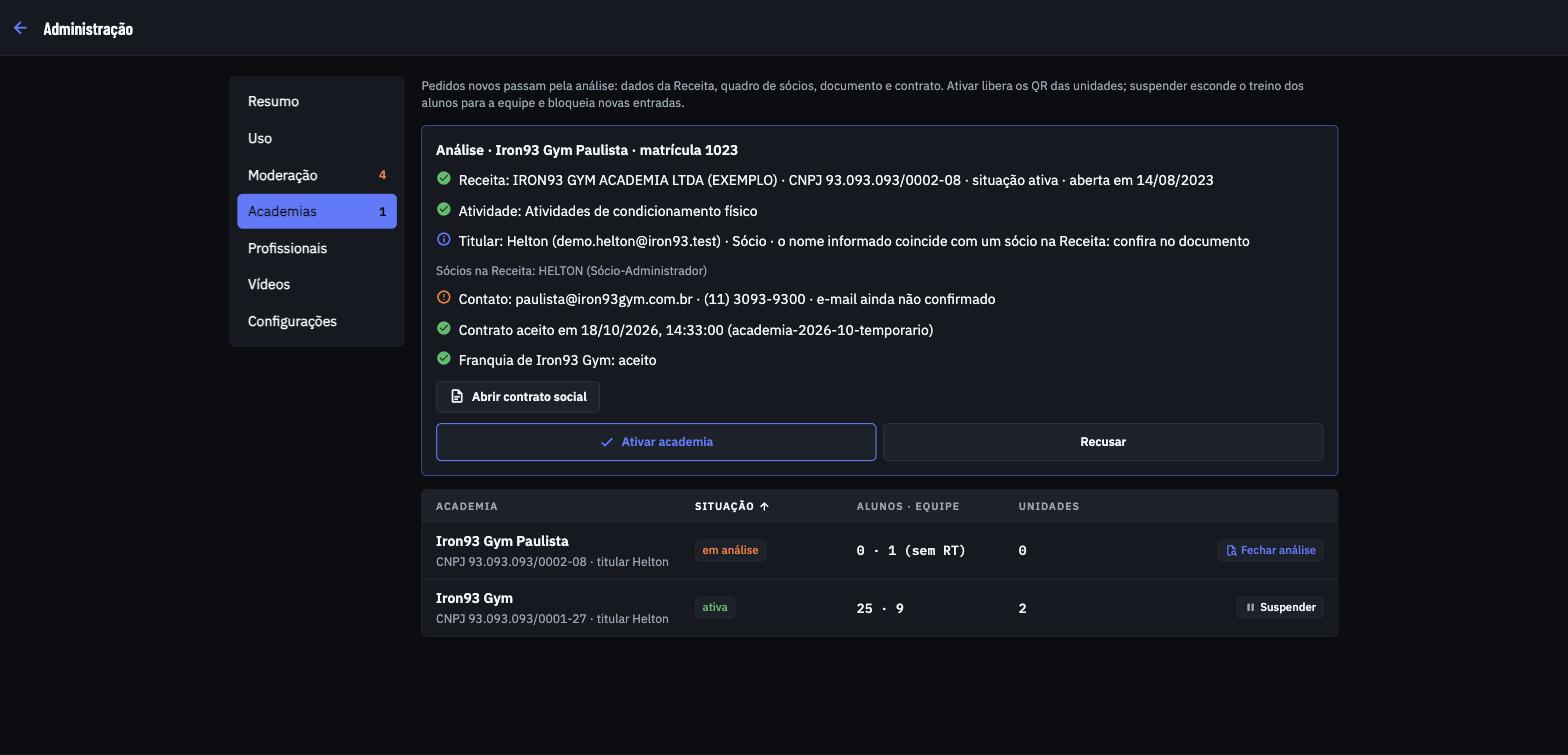
Task: Close the analysis with Fechar análise
Action: (x=1271, y=551)
